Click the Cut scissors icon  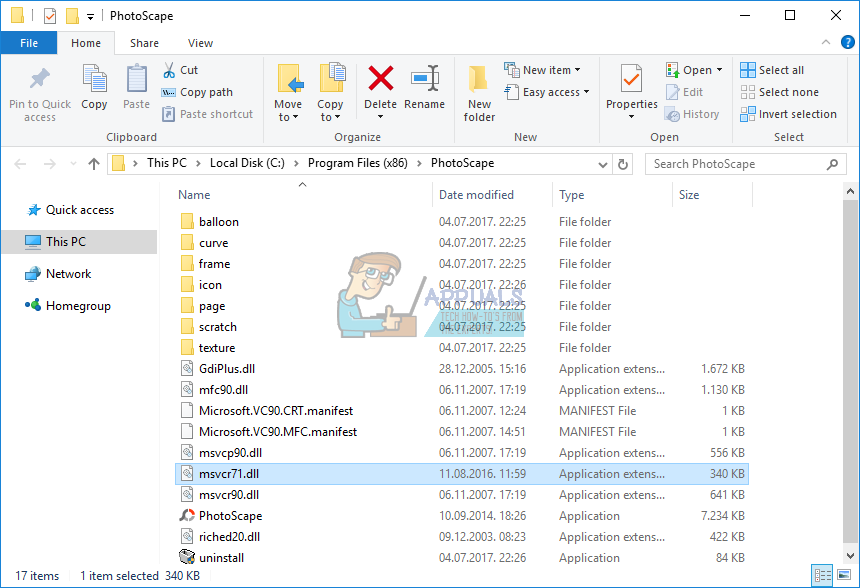(x=169, y=70)
